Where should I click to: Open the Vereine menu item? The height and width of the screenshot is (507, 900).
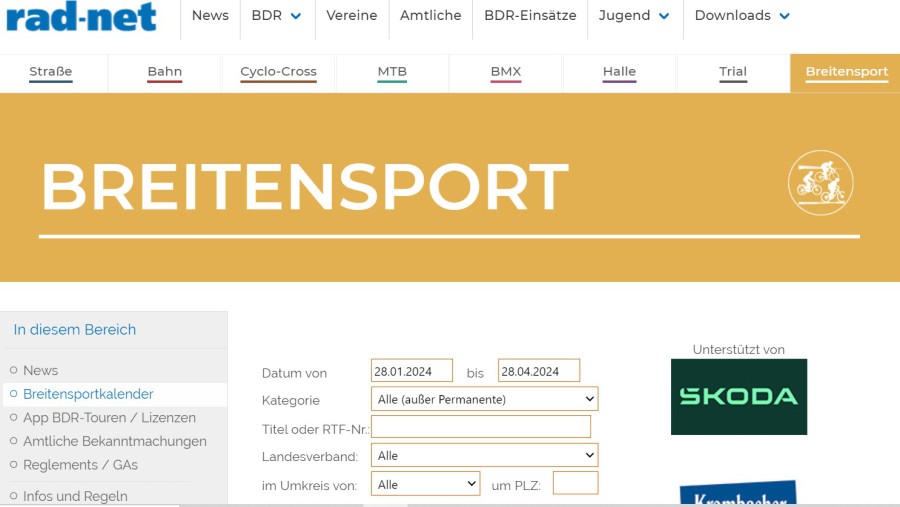tap(352, 16)
